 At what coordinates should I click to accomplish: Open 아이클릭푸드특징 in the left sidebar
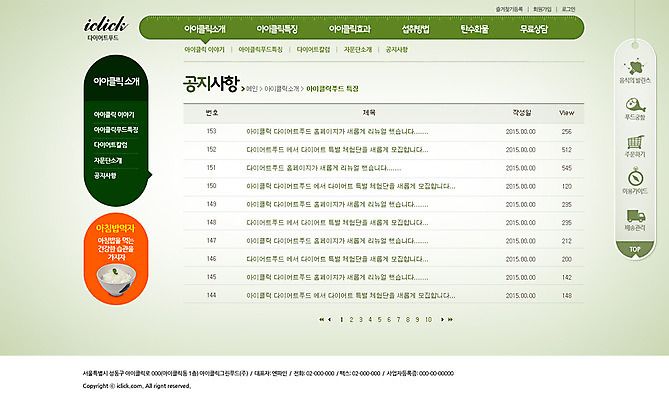116,130
